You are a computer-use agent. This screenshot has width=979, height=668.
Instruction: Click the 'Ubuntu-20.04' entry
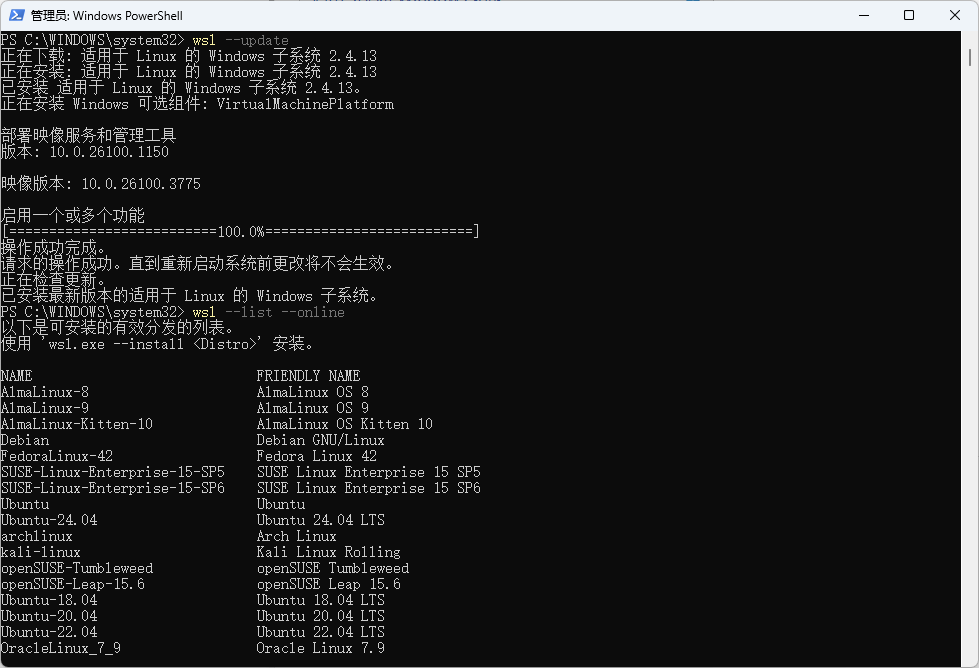click(49, 616)
